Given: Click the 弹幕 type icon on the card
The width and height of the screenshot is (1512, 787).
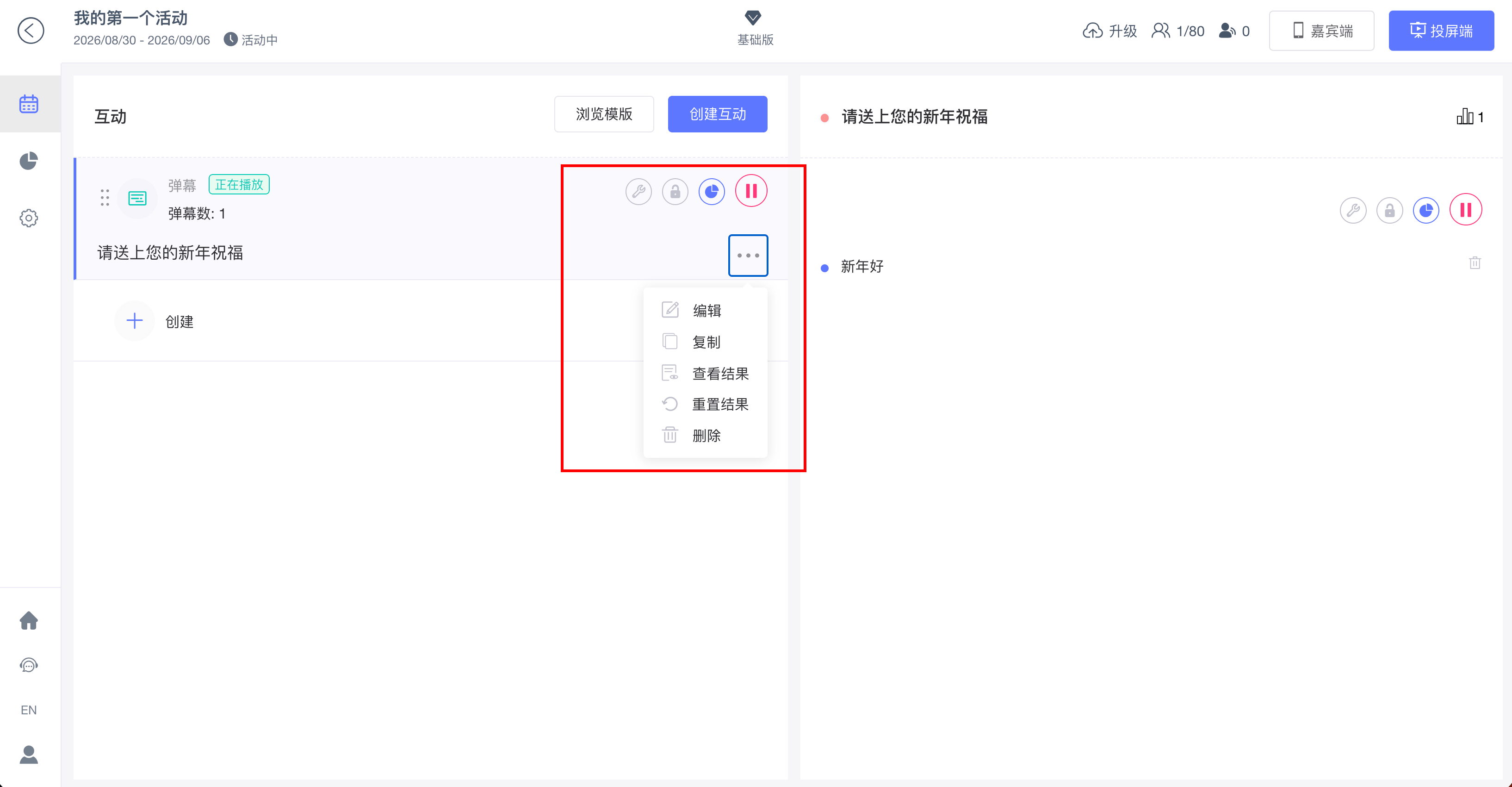Looking at the screenshot, I should click(137, 199).
